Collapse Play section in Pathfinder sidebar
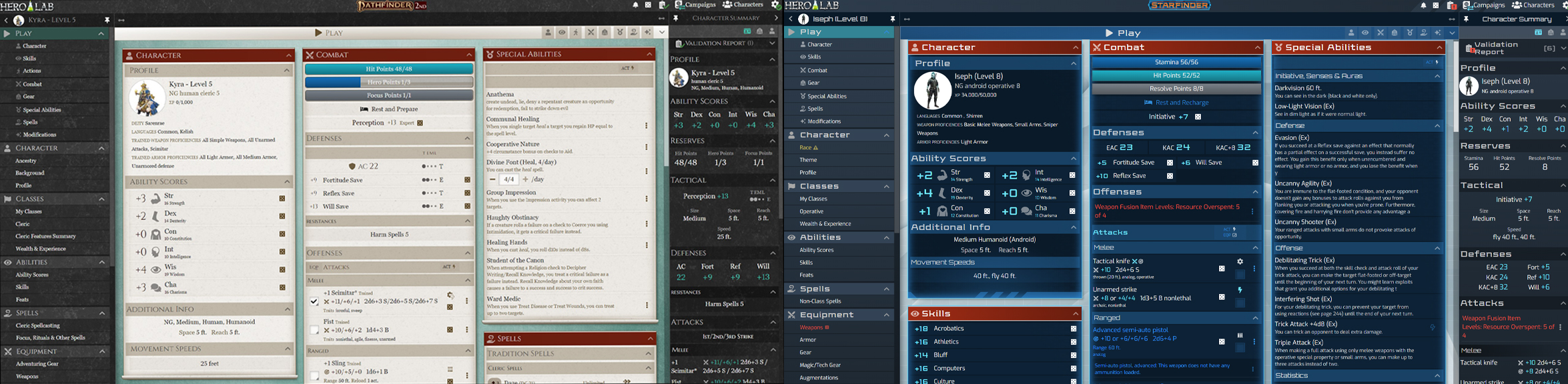 101,33
